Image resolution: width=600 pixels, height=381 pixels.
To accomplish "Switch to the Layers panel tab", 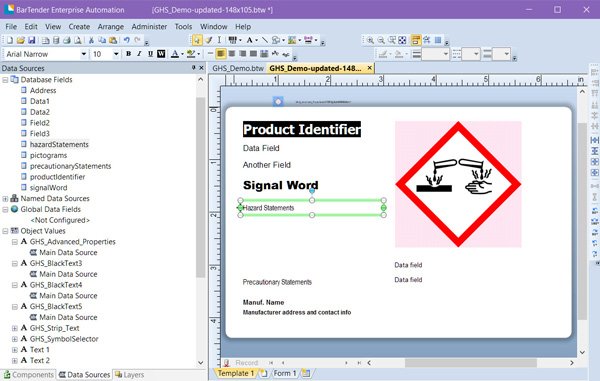I will pyautogui.click(x=129, y=374).
